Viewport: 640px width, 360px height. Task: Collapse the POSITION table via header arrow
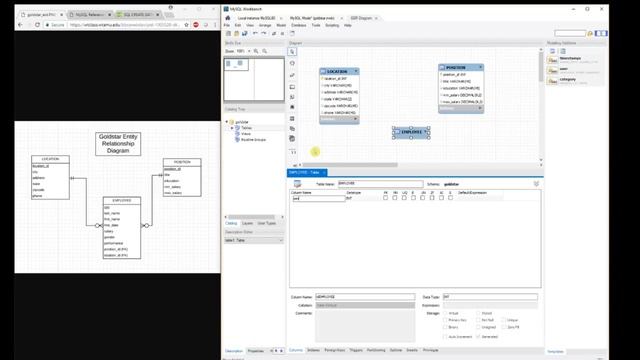click(x=480, y=67)
